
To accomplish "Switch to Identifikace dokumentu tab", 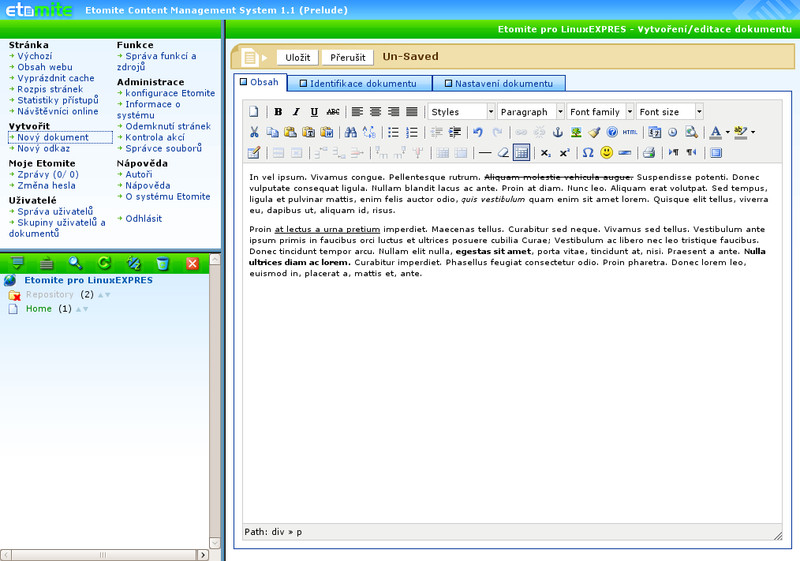I will (359, 84).
